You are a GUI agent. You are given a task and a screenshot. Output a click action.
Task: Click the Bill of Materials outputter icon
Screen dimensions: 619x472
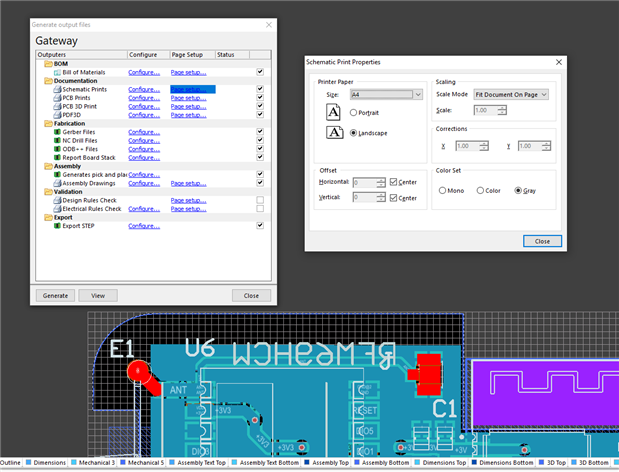tap(57, 72)
